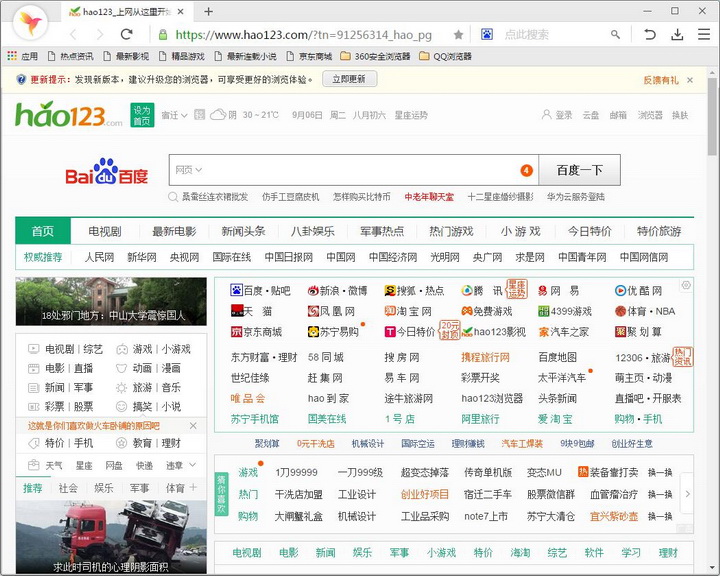
Task: Close the train sleeper ad banner
Action: (x=193, y=426)
